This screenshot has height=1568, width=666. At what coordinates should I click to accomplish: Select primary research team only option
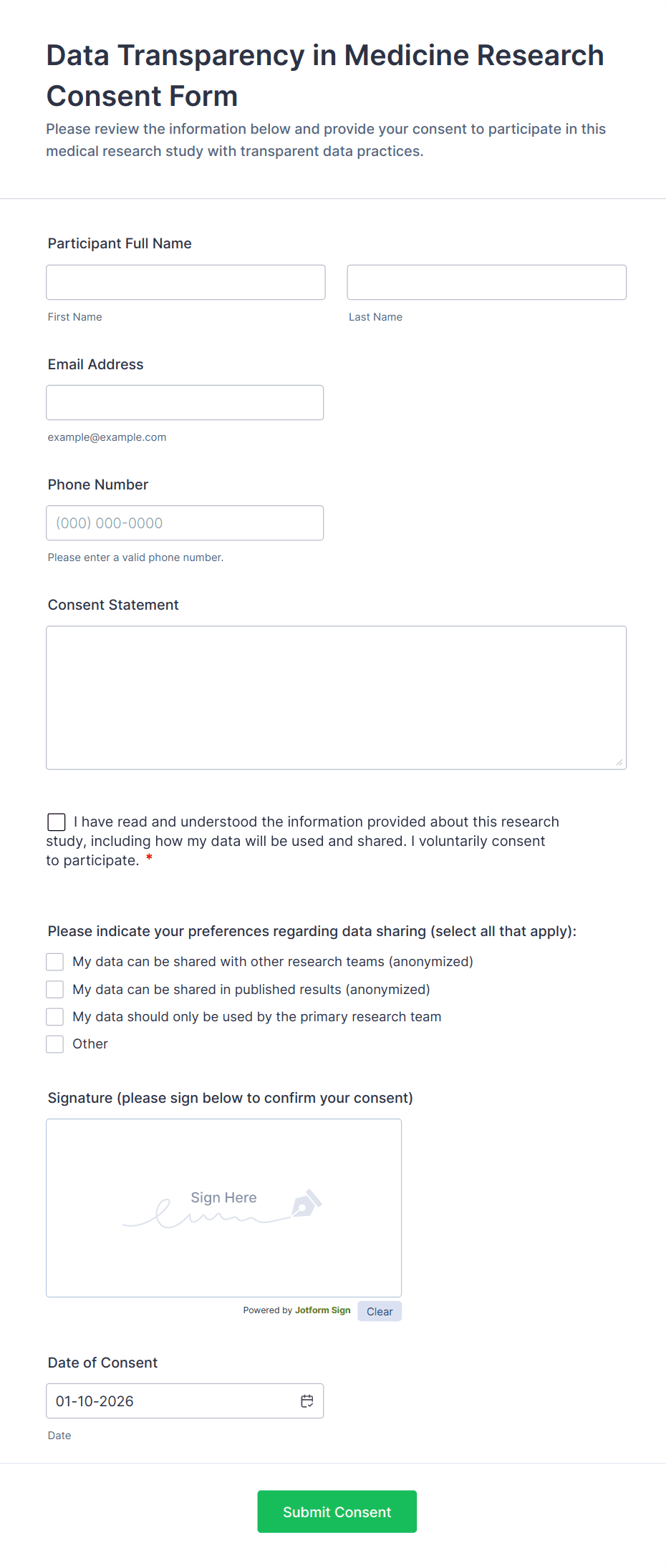[x=55, y=1017]
